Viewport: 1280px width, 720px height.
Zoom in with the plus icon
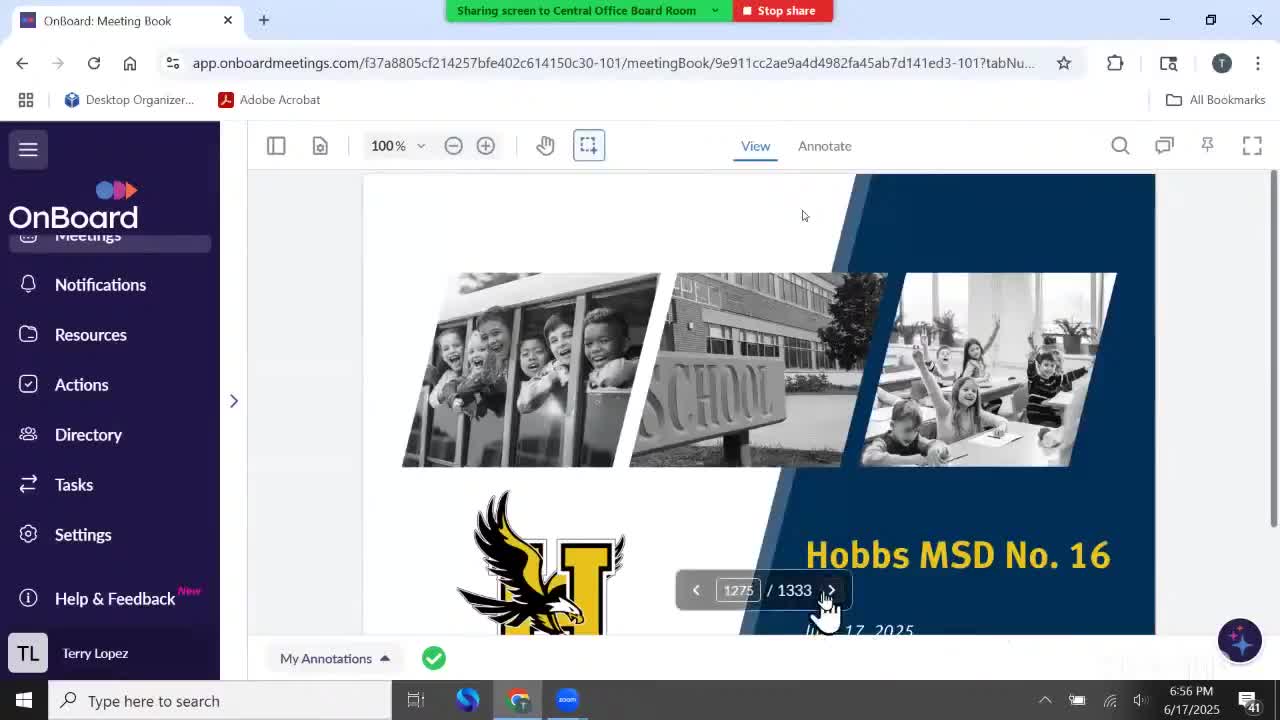[485, 146]
